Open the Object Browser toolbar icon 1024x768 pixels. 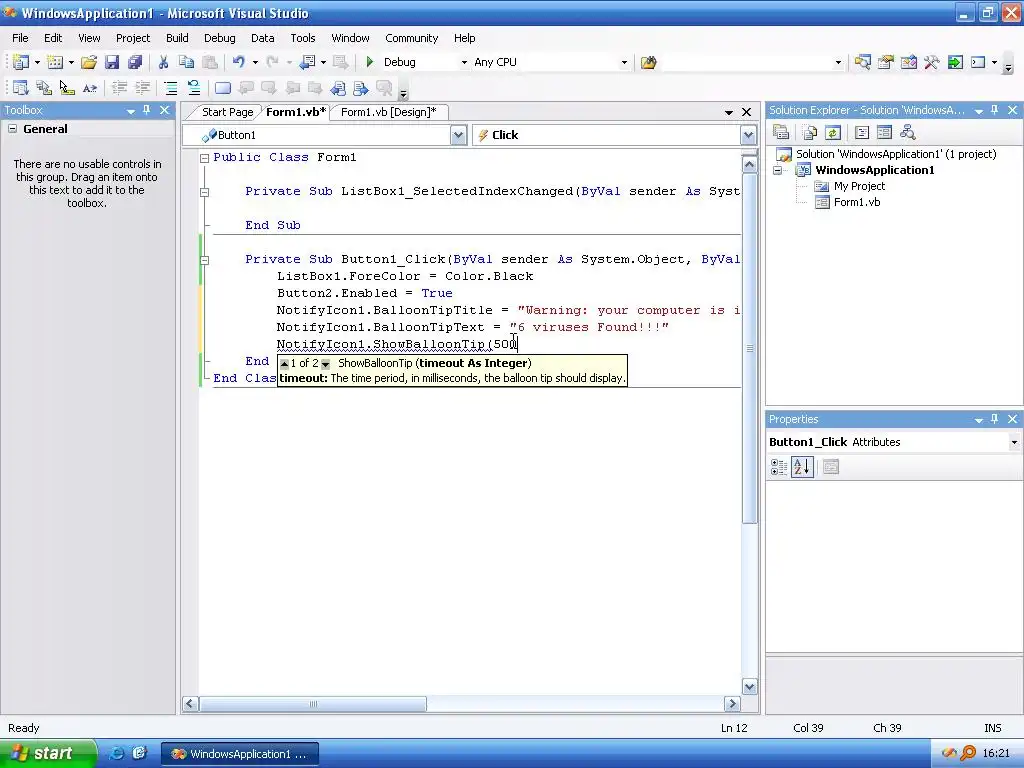tap(908, 62)
